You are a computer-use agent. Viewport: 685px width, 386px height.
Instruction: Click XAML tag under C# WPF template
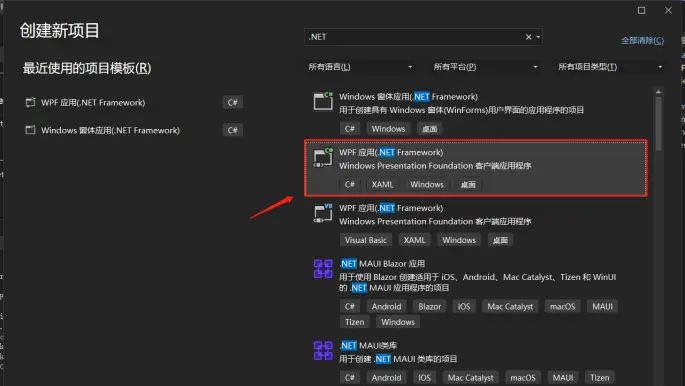(382, 185)
